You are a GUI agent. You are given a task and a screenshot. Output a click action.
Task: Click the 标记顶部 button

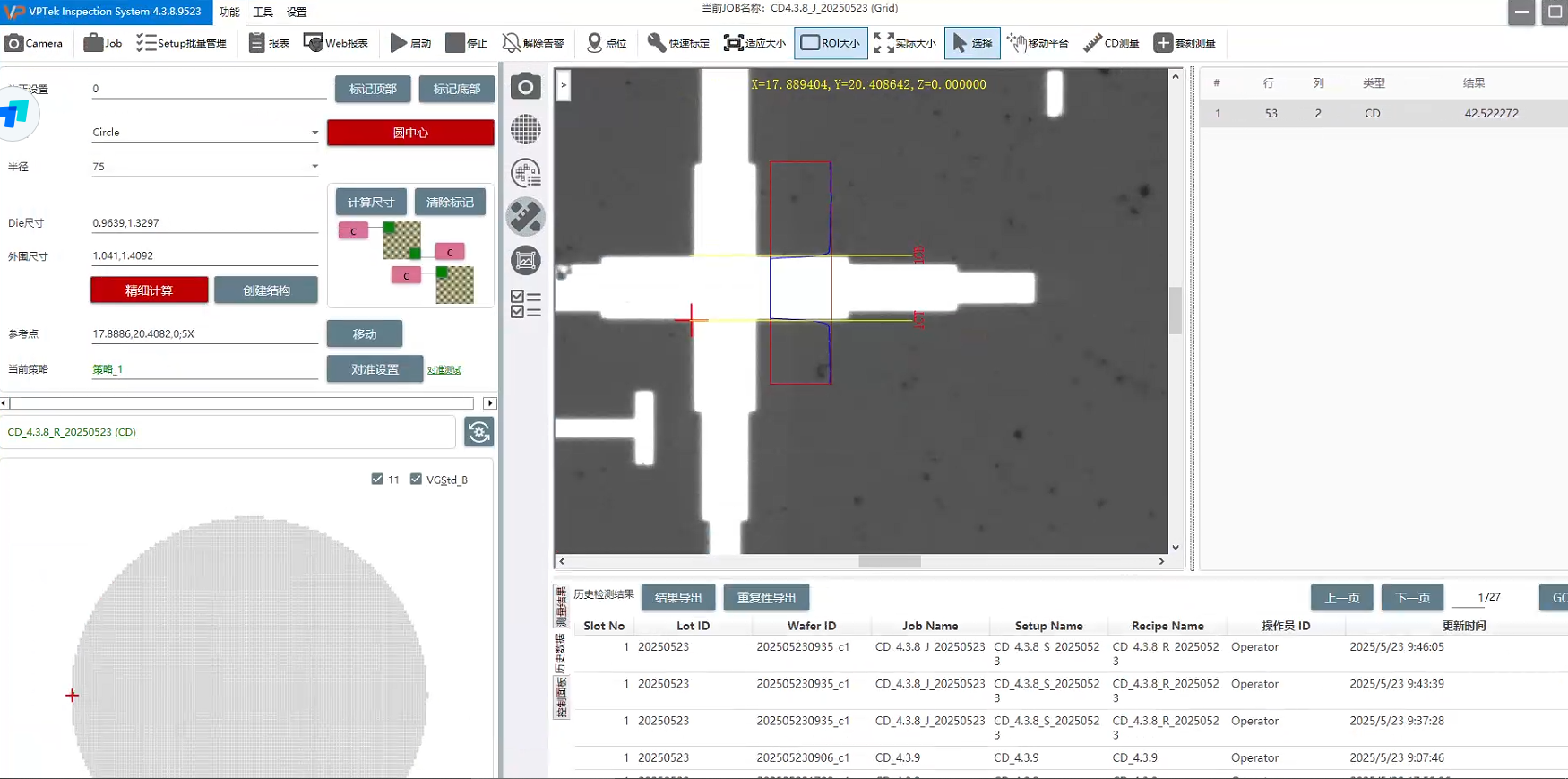(x=373, y=89)
